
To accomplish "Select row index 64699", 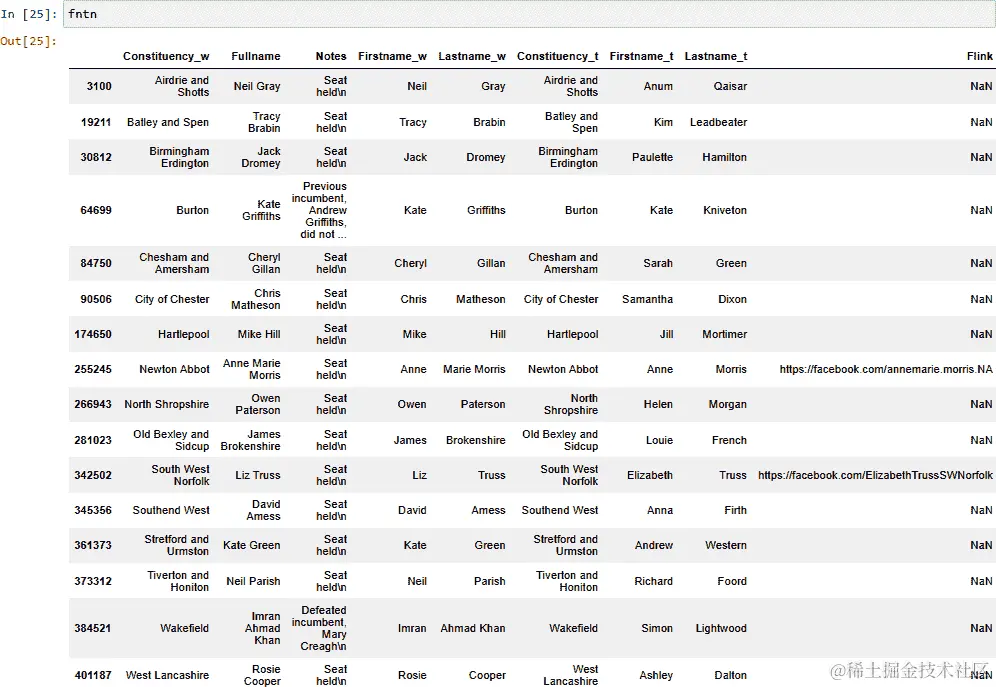I will click(x=96, y=210).
